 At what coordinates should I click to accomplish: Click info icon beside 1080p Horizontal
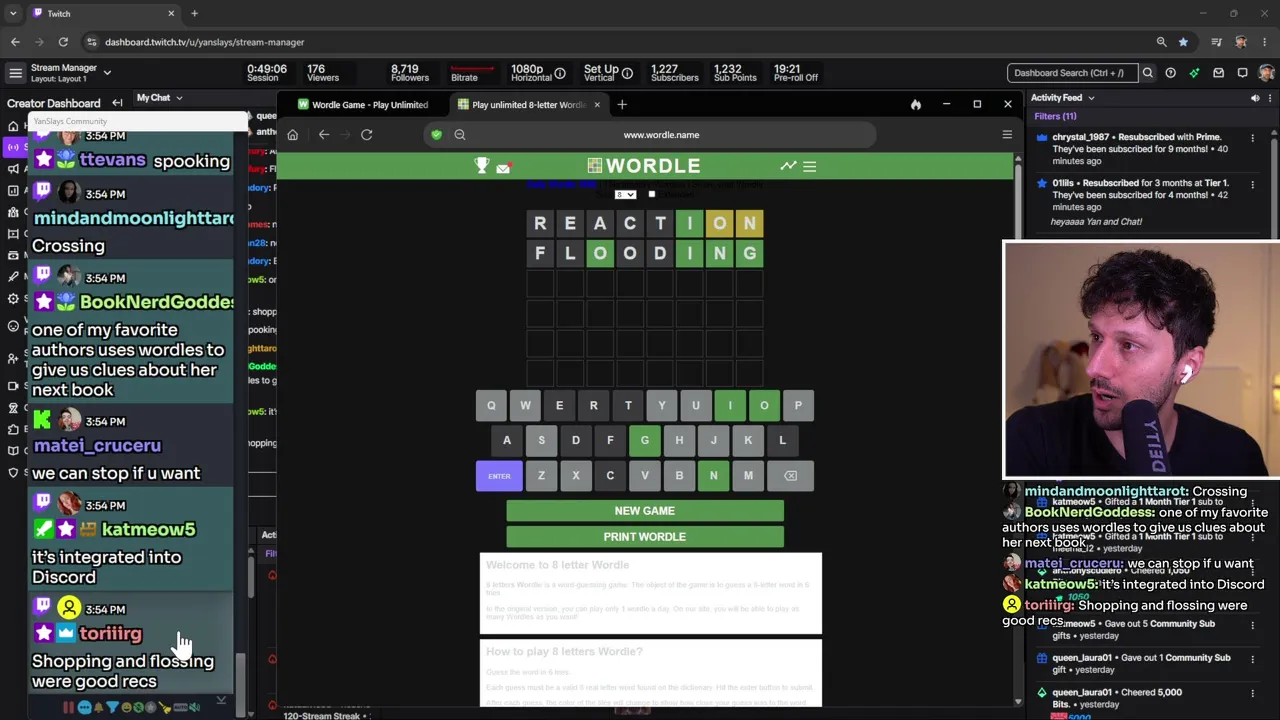[x=560, y=73]
